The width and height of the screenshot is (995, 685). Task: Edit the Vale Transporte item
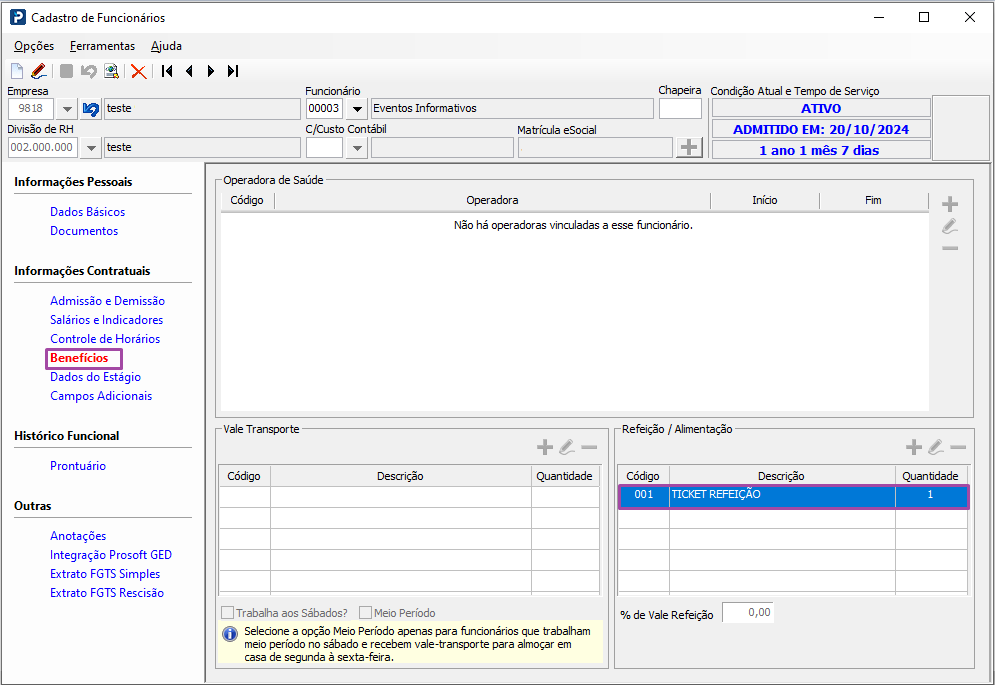567,448
